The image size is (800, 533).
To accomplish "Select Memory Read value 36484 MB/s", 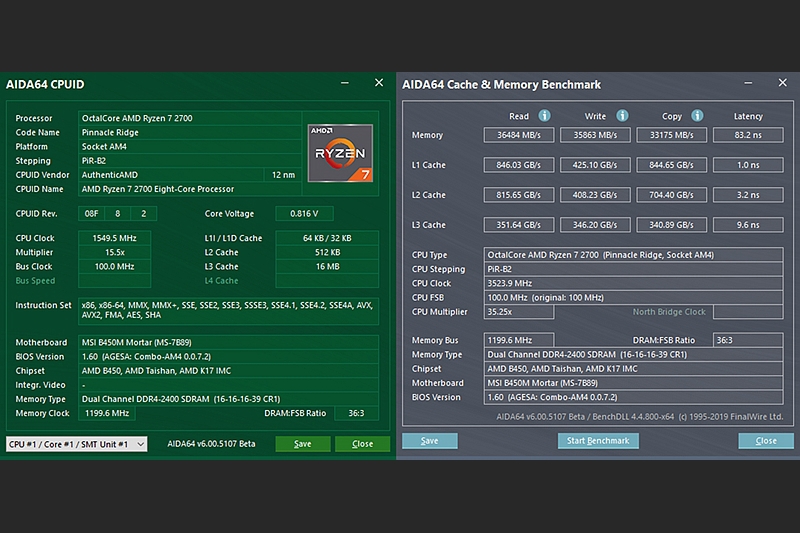I will point(518,135).
